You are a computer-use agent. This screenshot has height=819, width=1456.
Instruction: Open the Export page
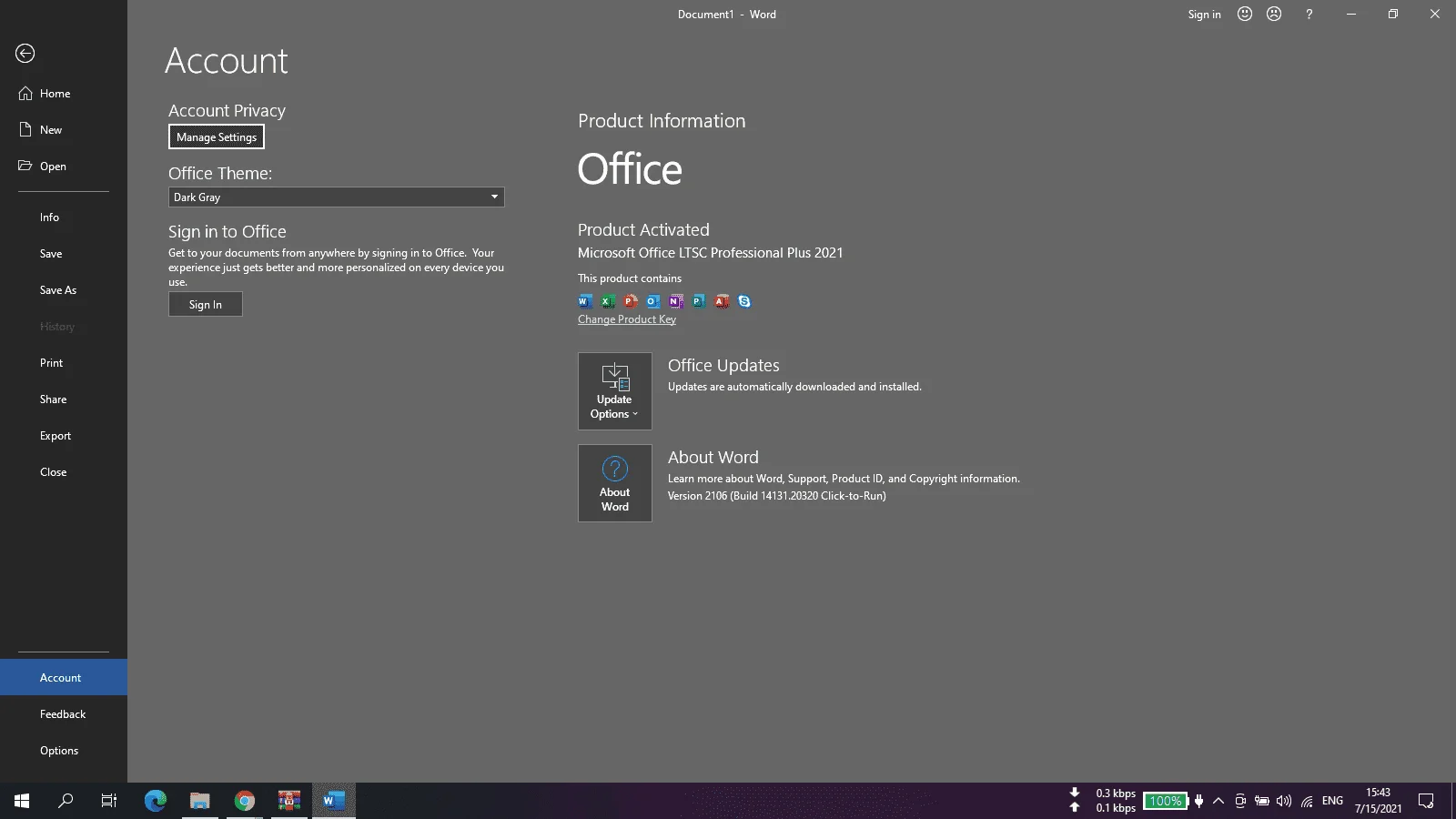tap(64, 436)
